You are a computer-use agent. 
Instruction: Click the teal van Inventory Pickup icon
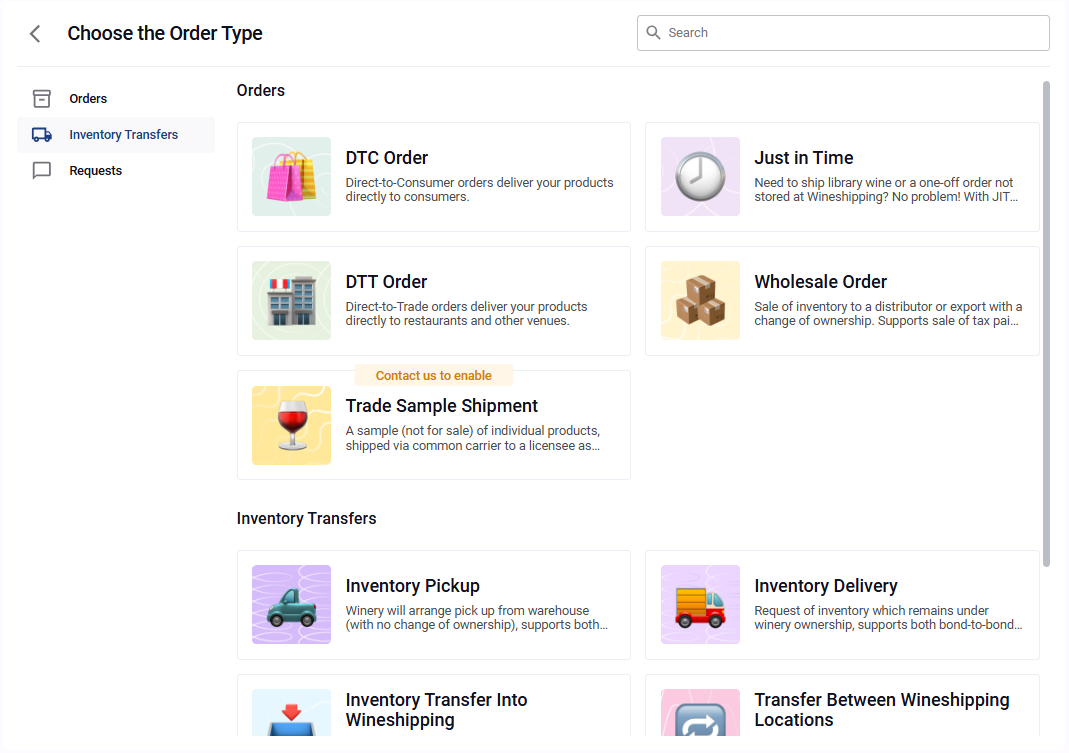pyautogui.click(x=291, y=605)
